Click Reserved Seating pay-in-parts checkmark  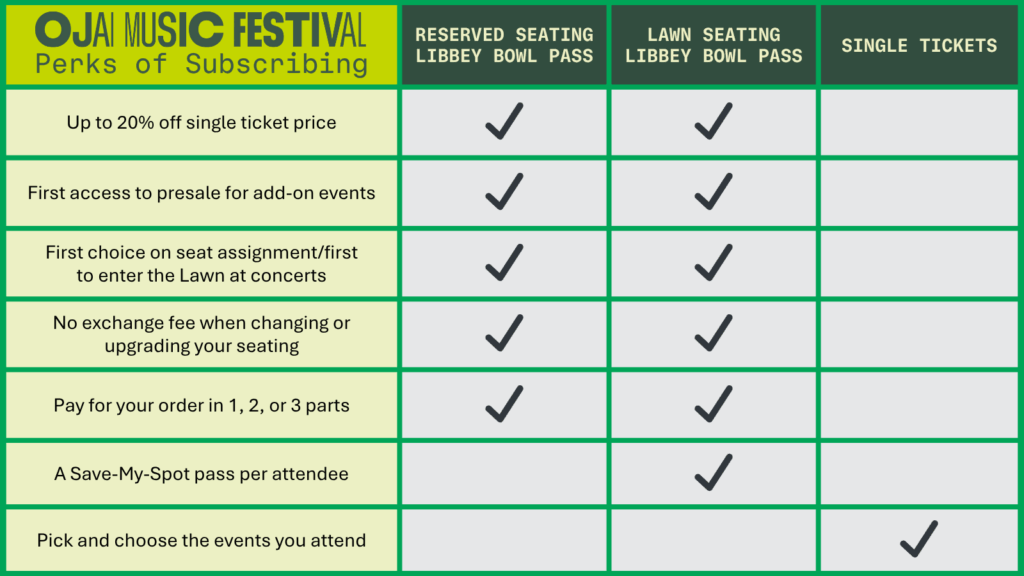(x=504, y=403)
